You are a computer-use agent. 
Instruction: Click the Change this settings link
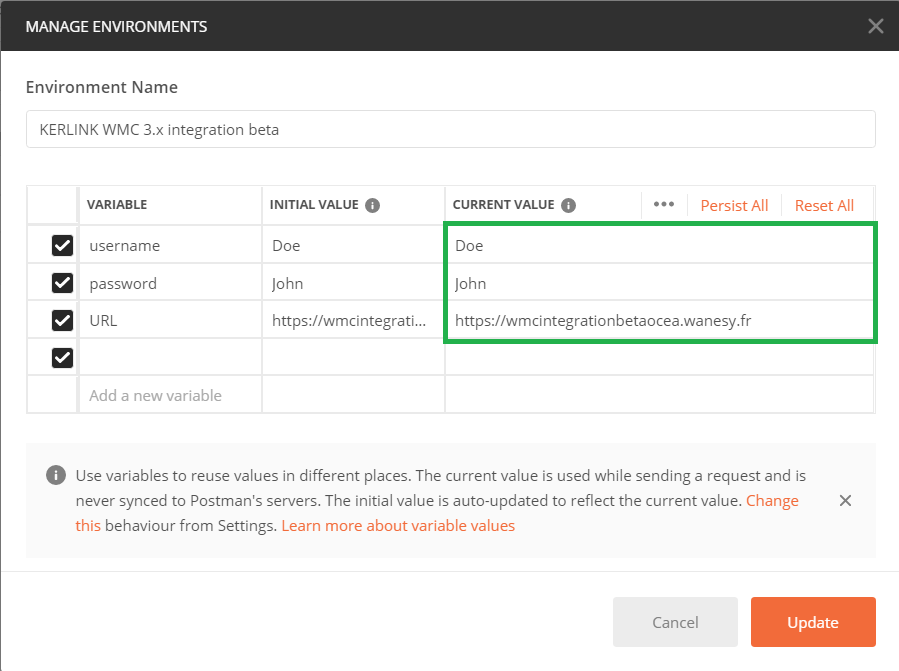tap(772, 500)
